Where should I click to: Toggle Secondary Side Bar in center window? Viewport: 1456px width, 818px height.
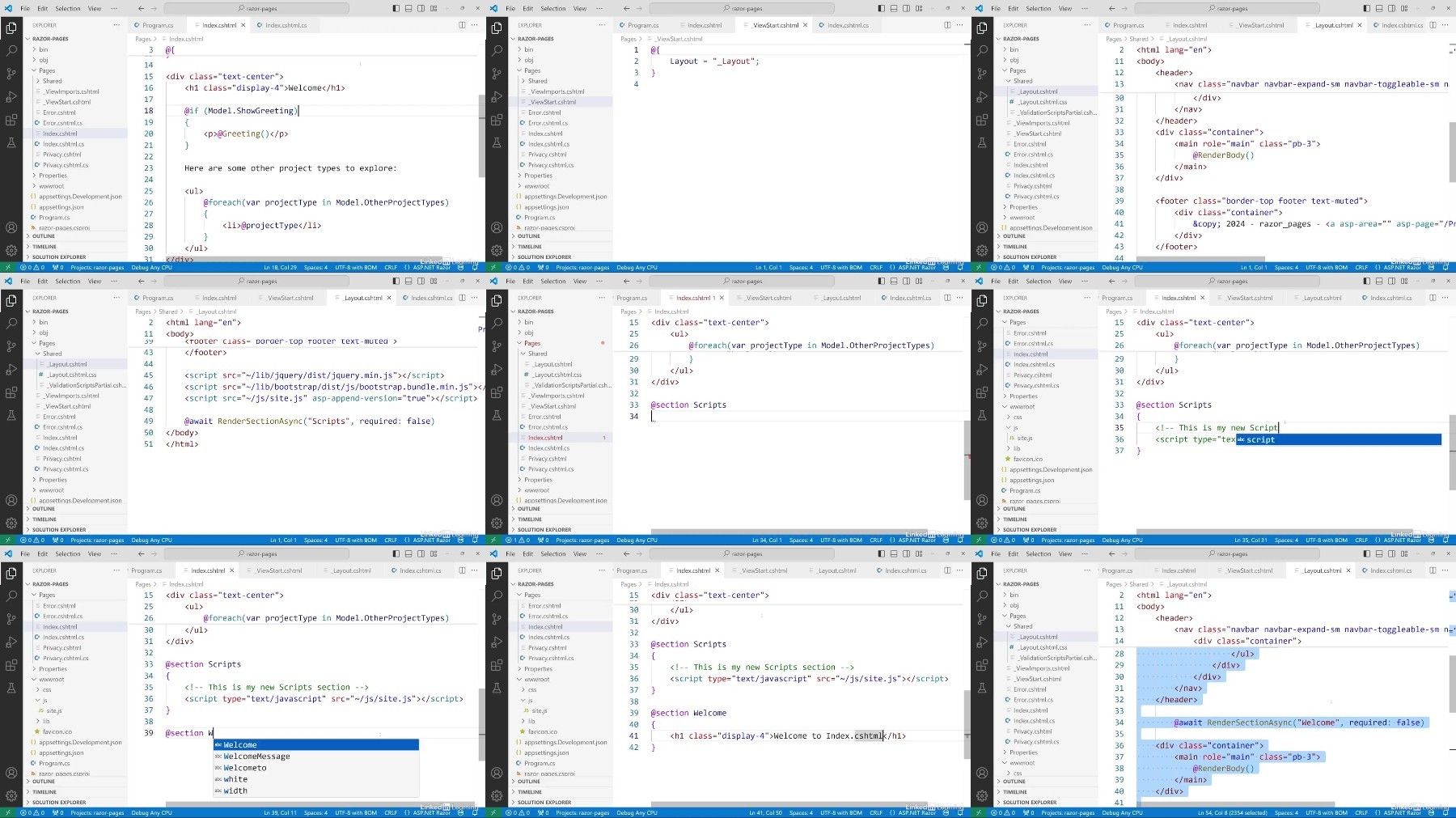(906, 281)
